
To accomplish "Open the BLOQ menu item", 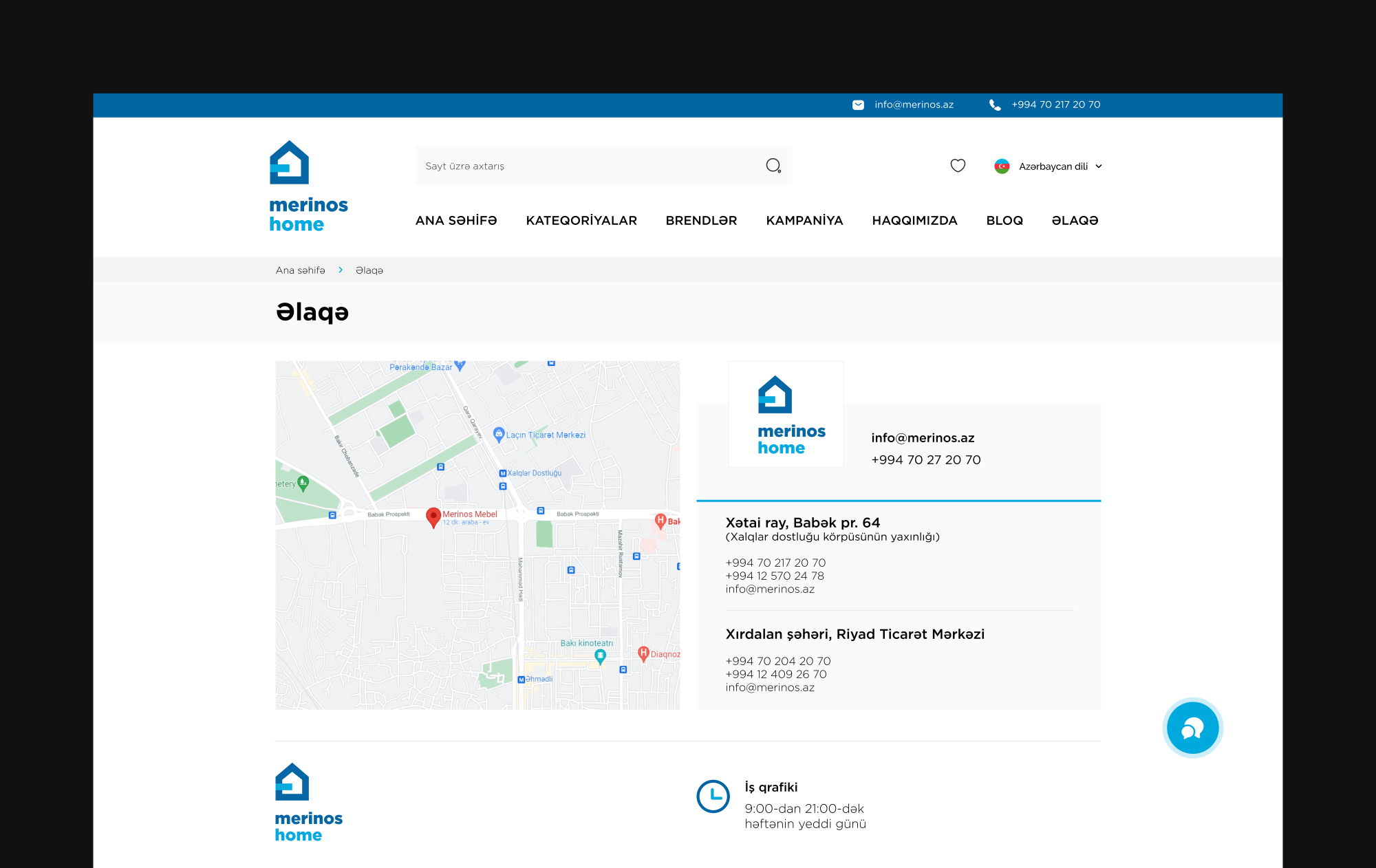I will pos(1004,221).
